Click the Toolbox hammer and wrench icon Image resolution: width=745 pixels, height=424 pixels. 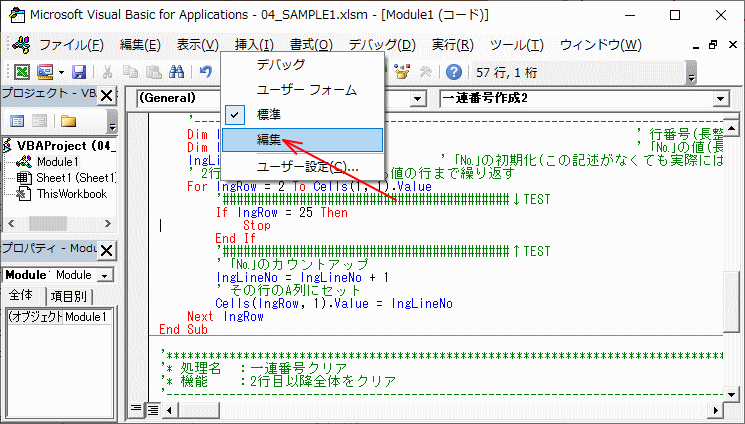click(425, 72)
